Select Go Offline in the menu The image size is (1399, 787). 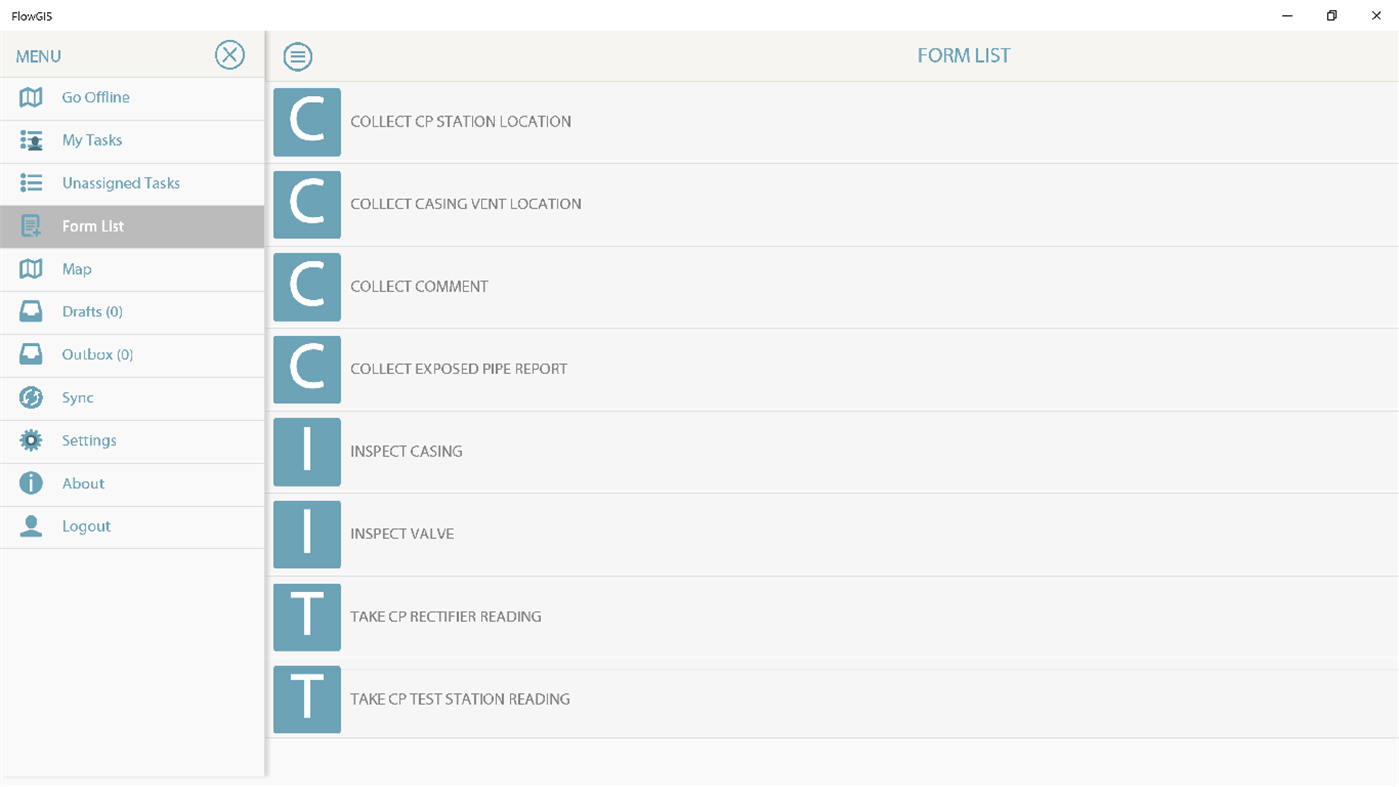pos(132,99)
